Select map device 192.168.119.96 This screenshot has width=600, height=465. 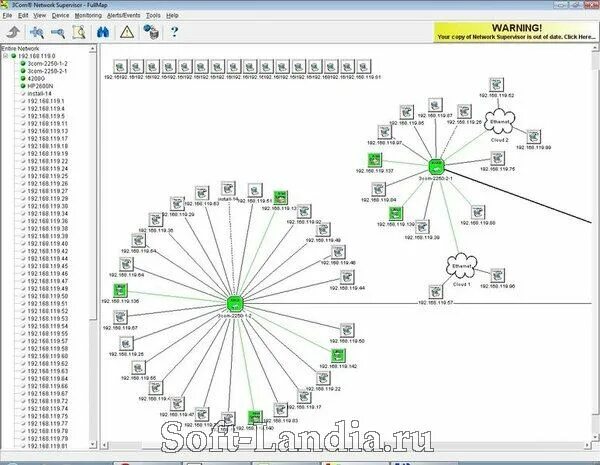[497, 275]
